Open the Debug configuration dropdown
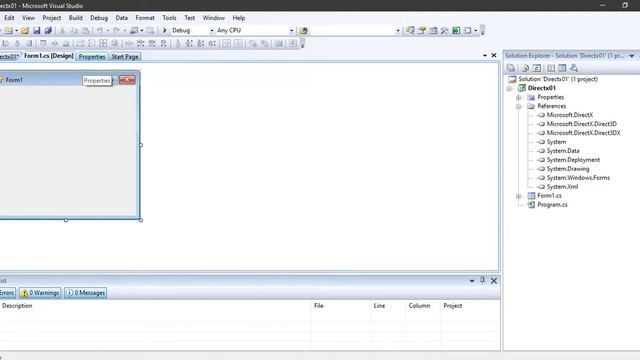This screenshot has width=640, height=360. coord(211,31)
